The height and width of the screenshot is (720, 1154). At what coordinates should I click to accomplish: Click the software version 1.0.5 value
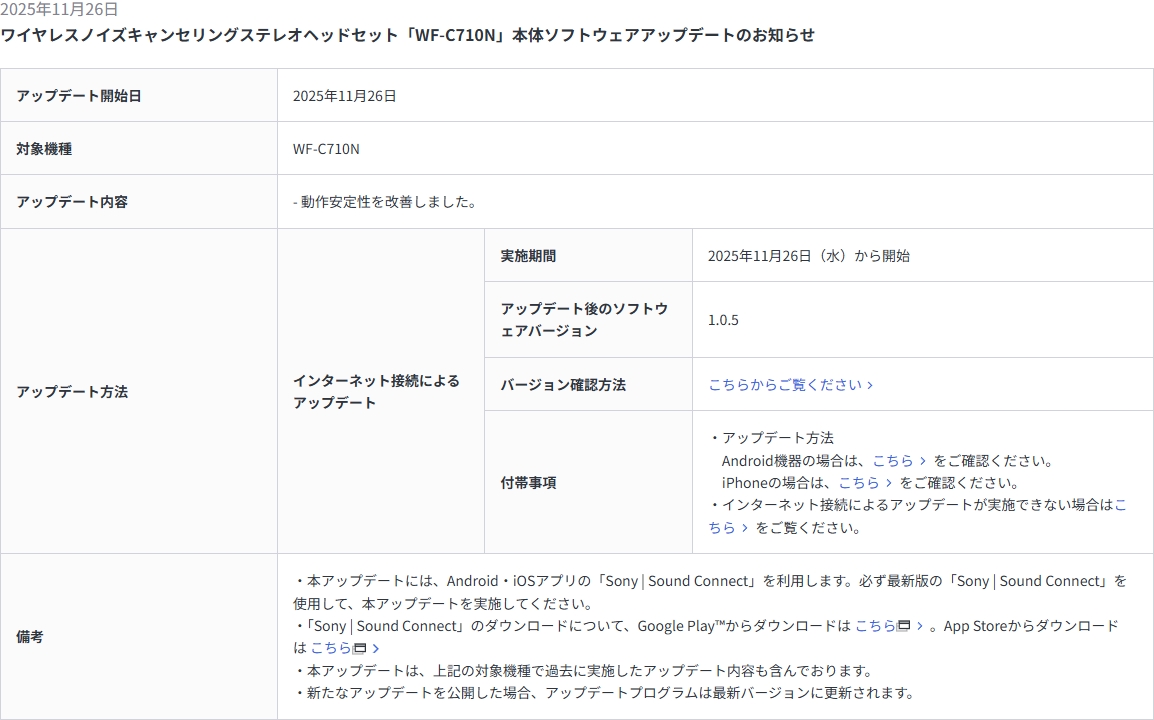[723, 320]
